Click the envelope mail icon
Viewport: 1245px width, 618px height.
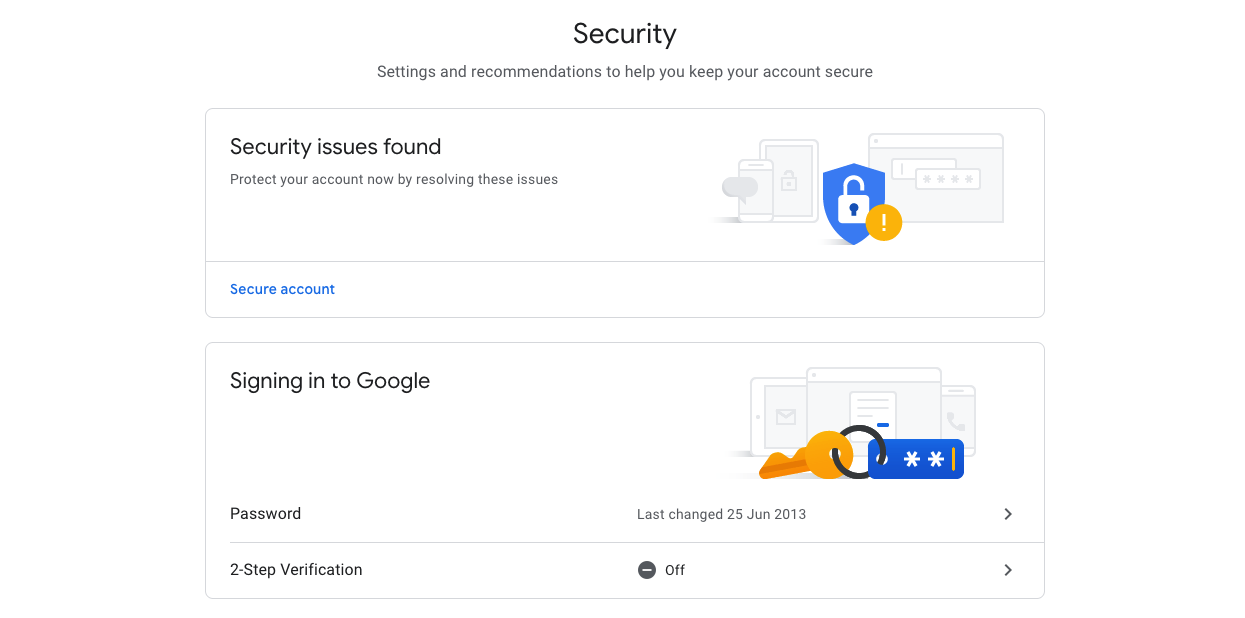(786, 417)
